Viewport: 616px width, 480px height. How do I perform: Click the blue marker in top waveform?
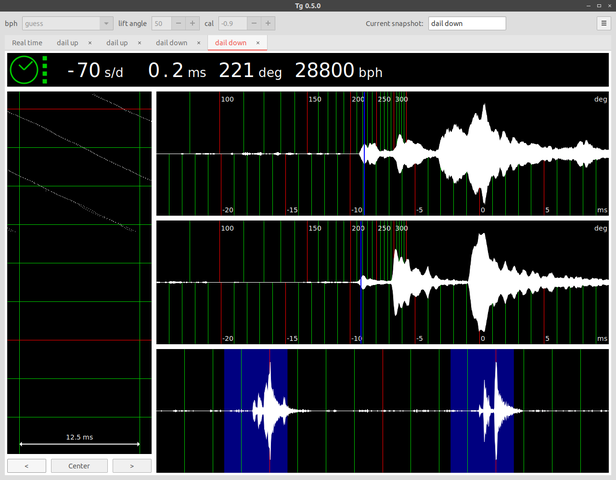click(364, 154)
